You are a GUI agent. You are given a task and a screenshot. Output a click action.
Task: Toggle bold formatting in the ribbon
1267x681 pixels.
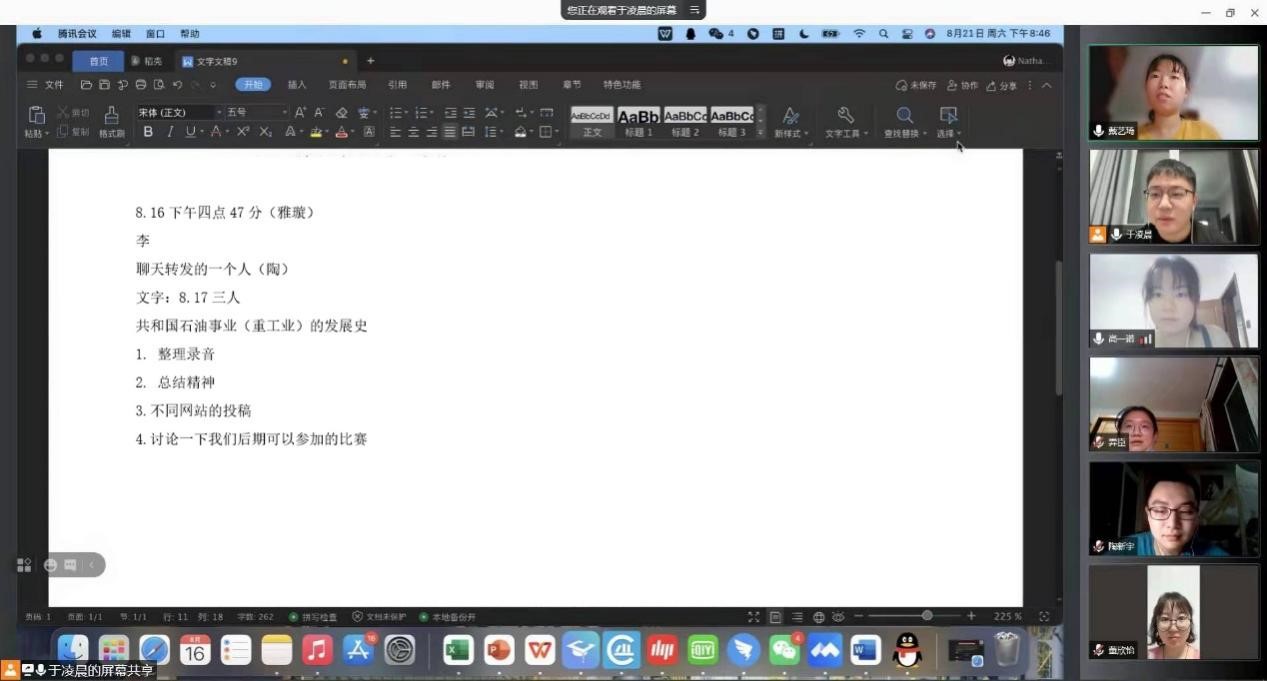148,132
